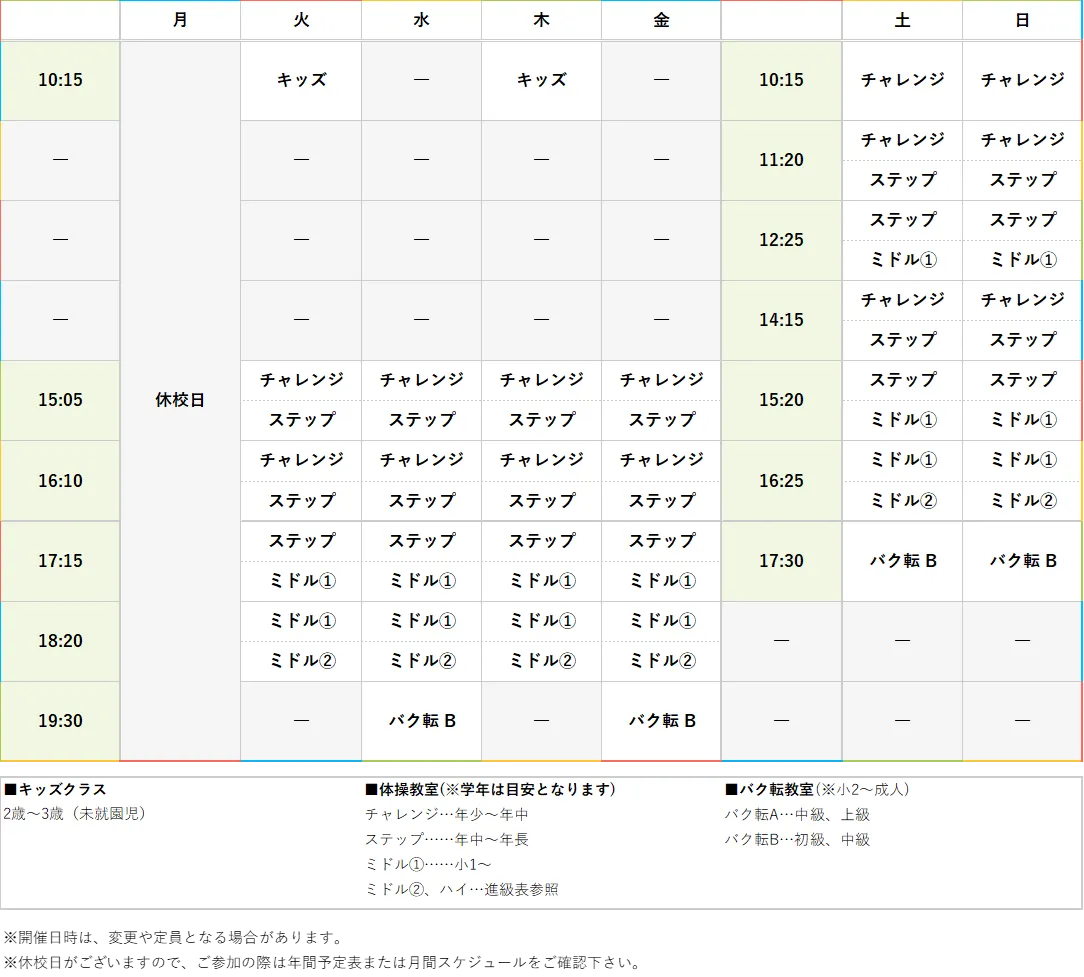
Task: Select Sunday's チャレンジ class at 14:15
Action: coord(1021,300)
